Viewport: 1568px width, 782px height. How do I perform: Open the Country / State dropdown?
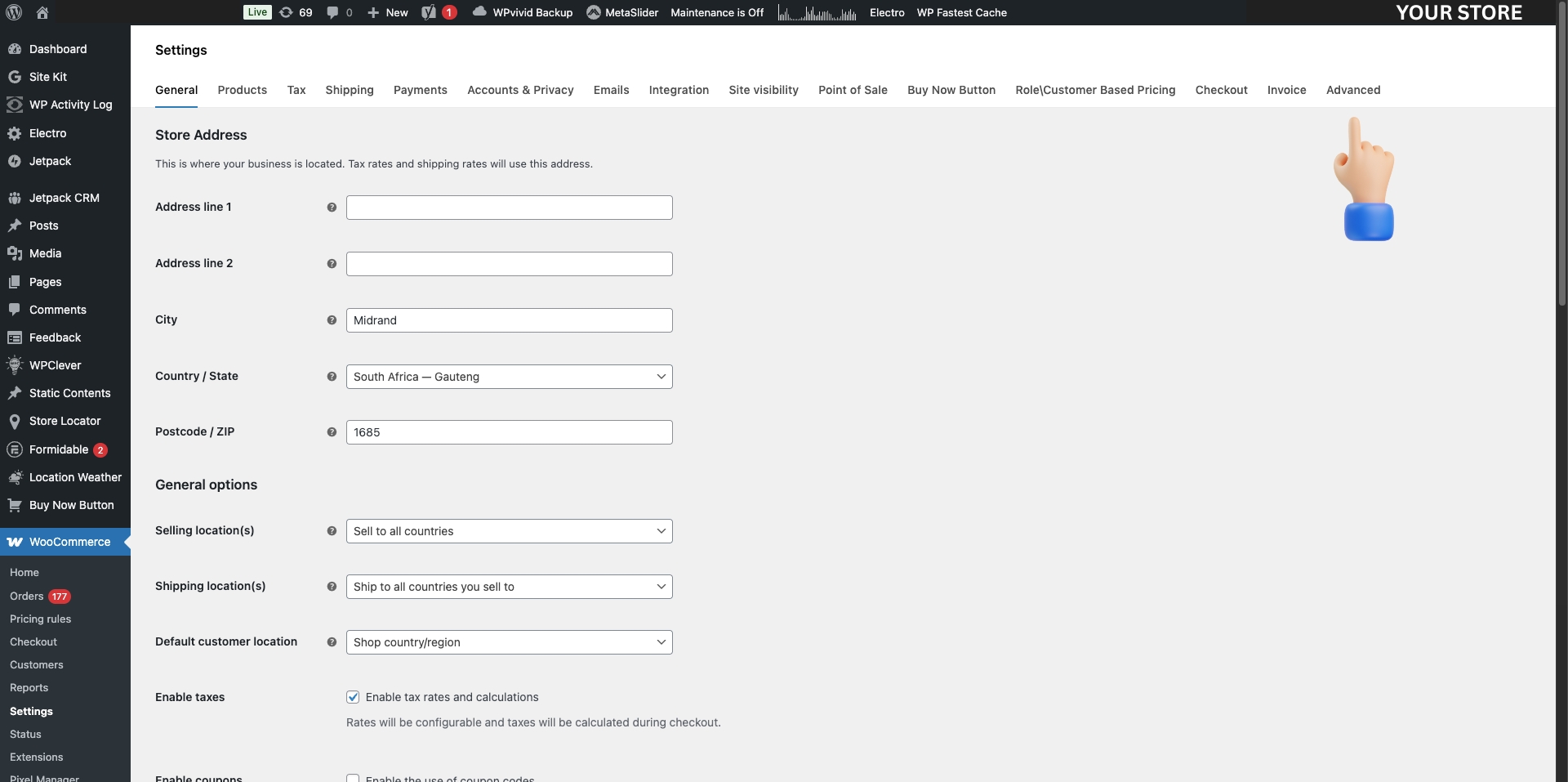[x=509, y=377]
